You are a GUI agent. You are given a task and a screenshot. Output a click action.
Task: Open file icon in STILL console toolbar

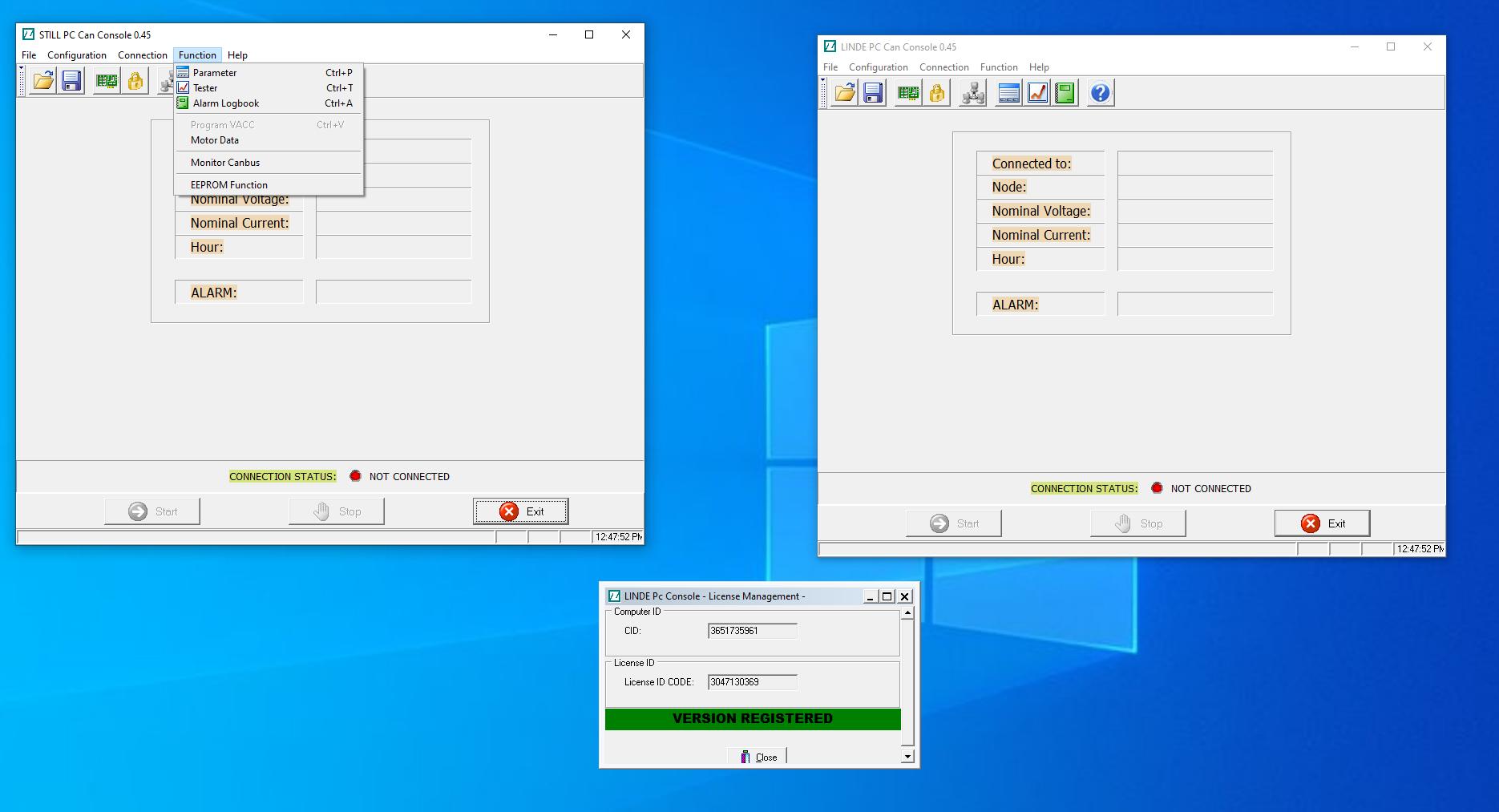click(43, 81)
